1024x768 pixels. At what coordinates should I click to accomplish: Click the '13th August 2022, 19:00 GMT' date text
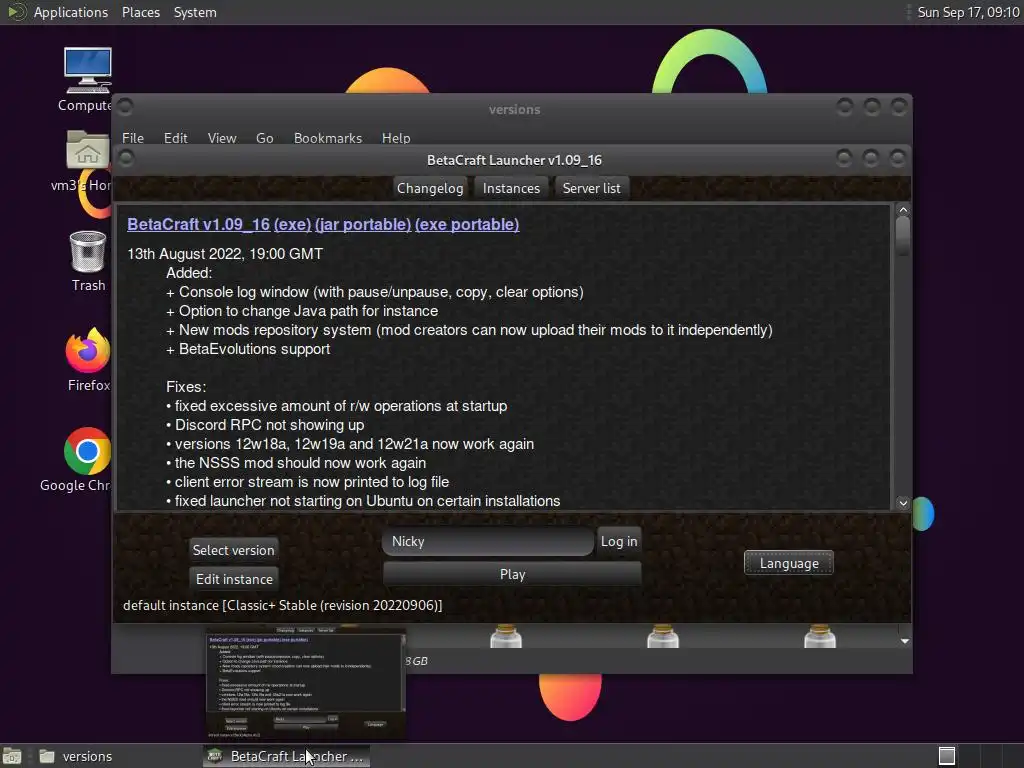click(225, 253)
